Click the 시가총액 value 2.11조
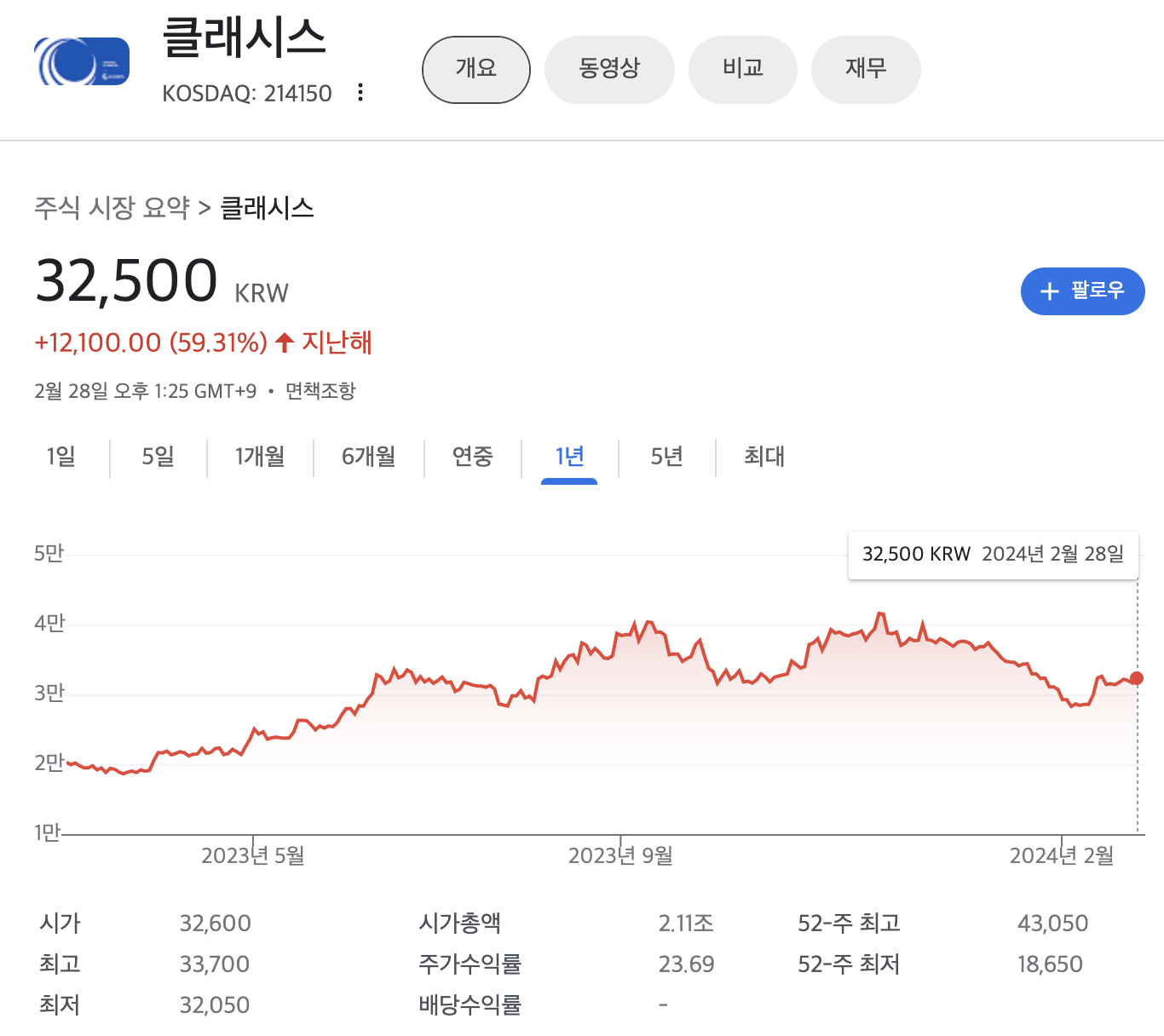The height and width of the screenshot is (1036, 1164). pyautogui.click(x=686, y=924)
